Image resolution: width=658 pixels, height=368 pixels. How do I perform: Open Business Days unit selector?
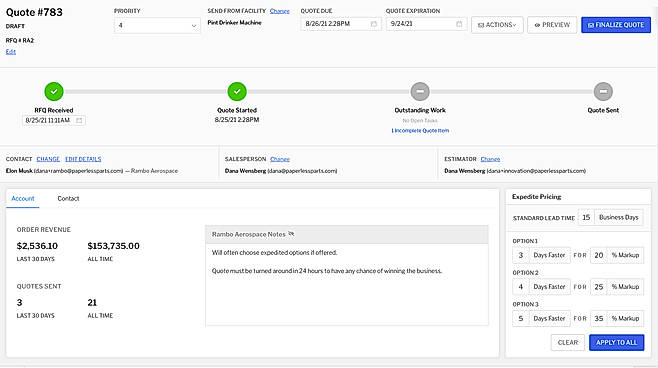click(x=619, y=217)
